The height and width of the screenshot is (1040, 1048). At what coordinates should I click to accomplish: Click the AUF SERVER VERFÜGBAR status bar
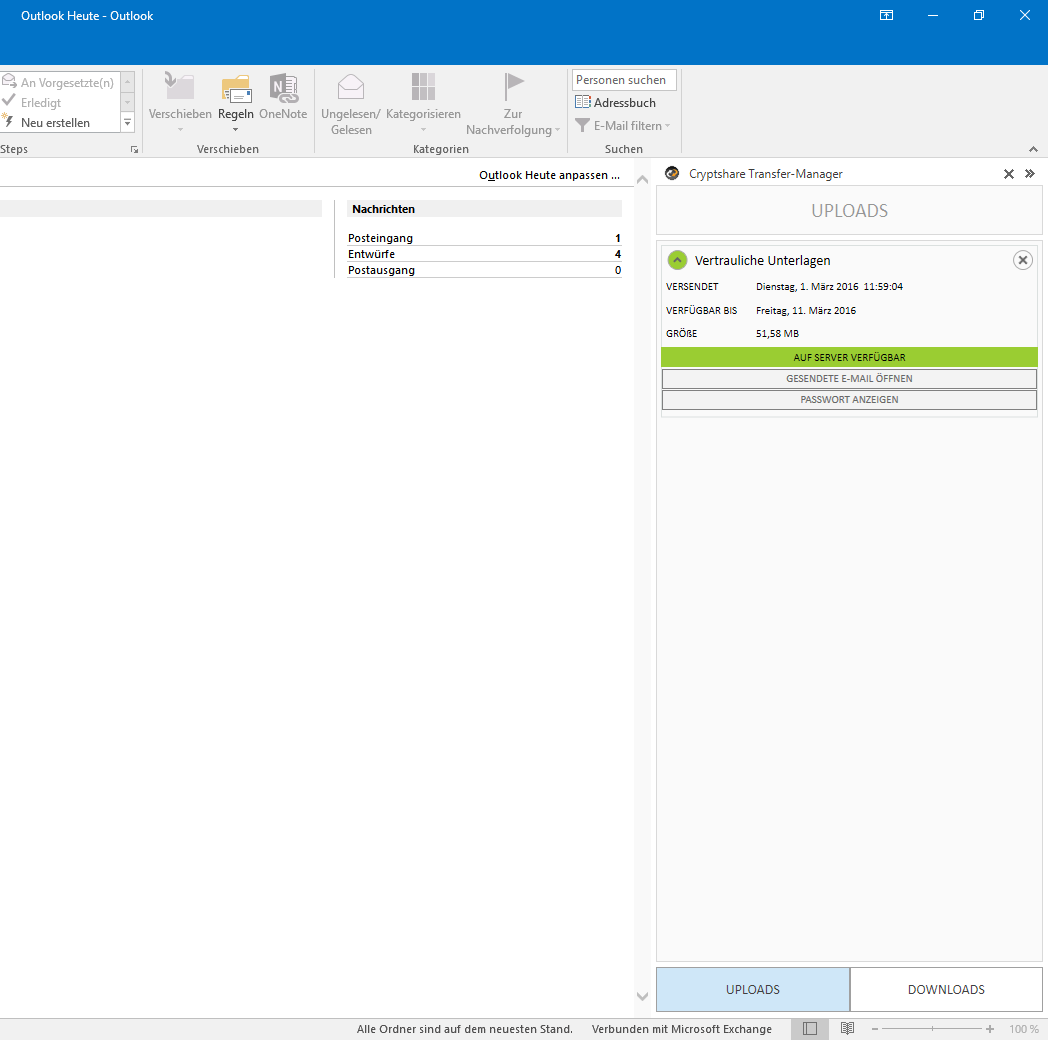pos(849,357)
